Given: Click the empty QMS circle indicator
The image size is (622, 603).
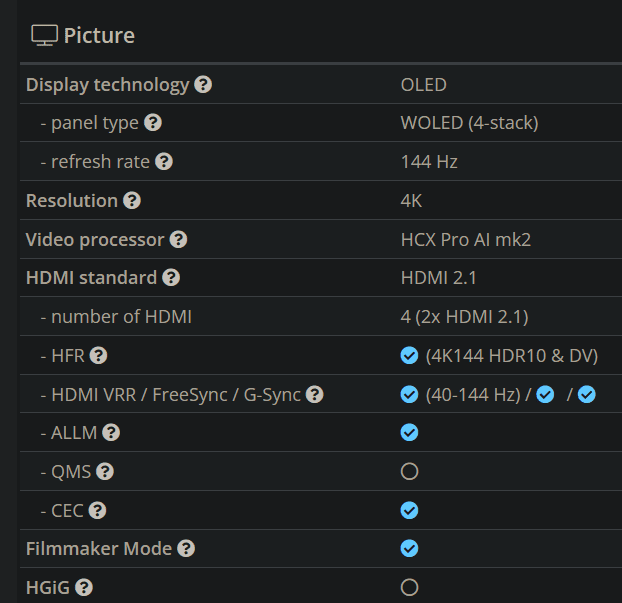Looking at the screenshot, I should click(409, 471).
